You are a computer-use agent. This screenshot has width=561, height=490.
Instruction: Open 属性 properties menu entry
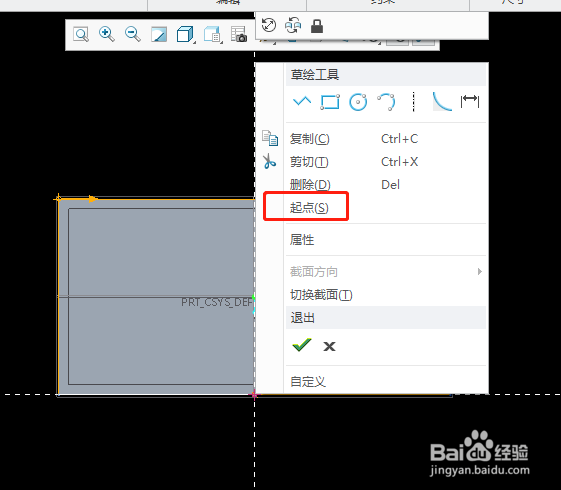pyautogui.click(x=302, y=240)
